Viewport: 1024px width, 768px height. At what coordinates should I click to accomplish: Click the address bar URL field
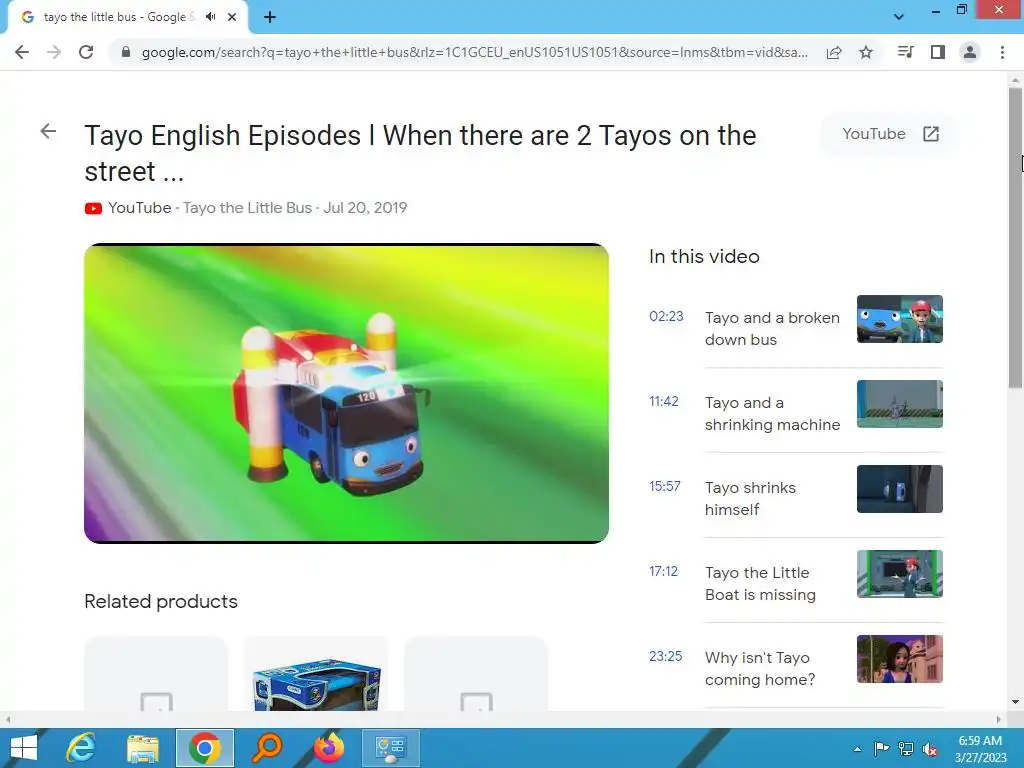click(474, 52)
